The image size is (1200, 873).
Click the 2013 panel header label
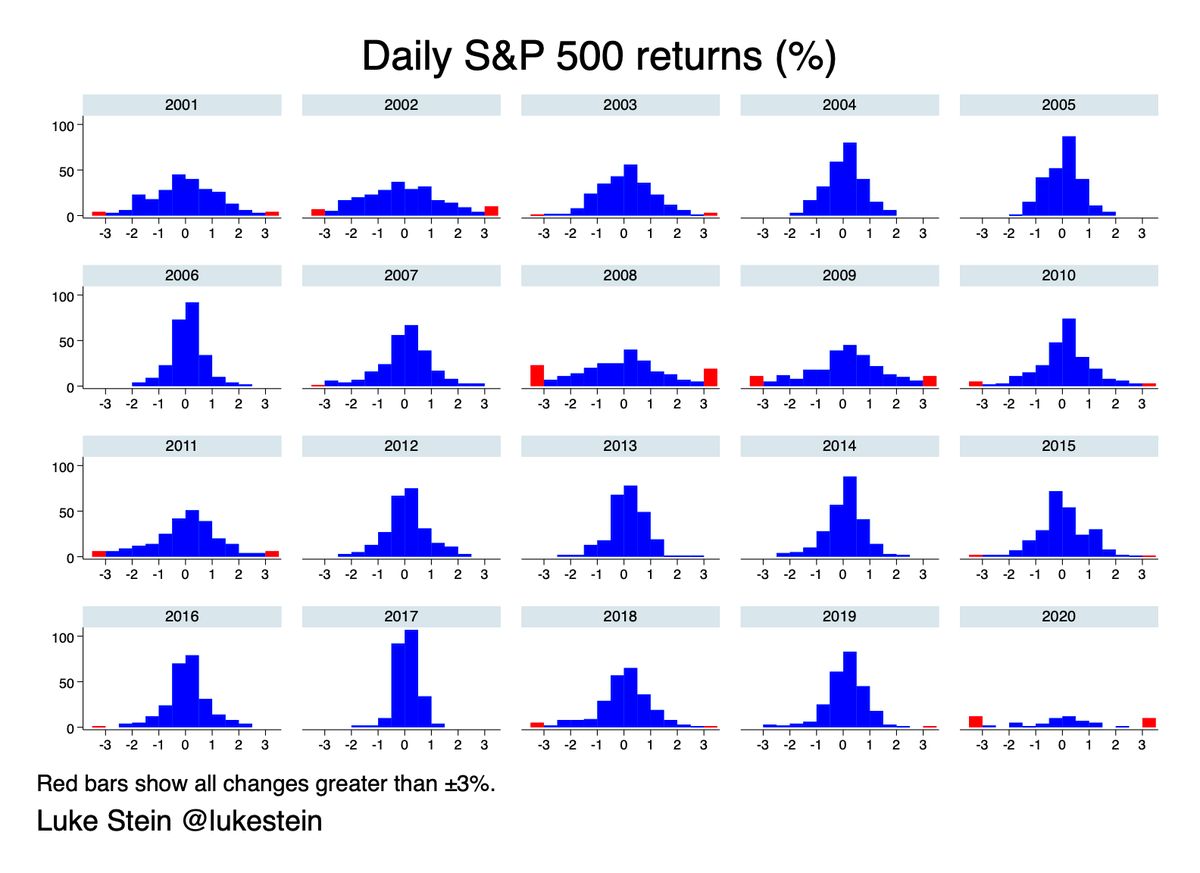620,445
